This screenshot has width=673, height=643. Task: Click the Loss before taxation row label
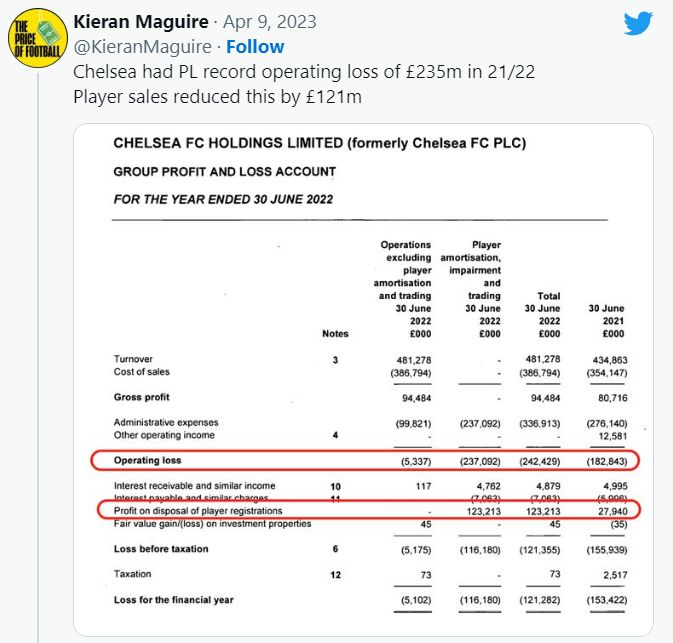coord(161,549)
